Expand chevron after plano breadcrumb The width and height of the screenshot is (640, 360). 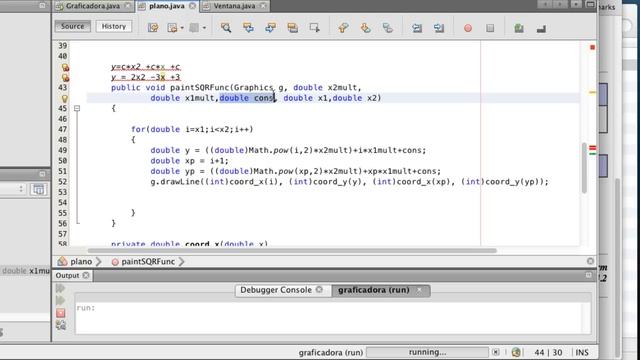99,262
